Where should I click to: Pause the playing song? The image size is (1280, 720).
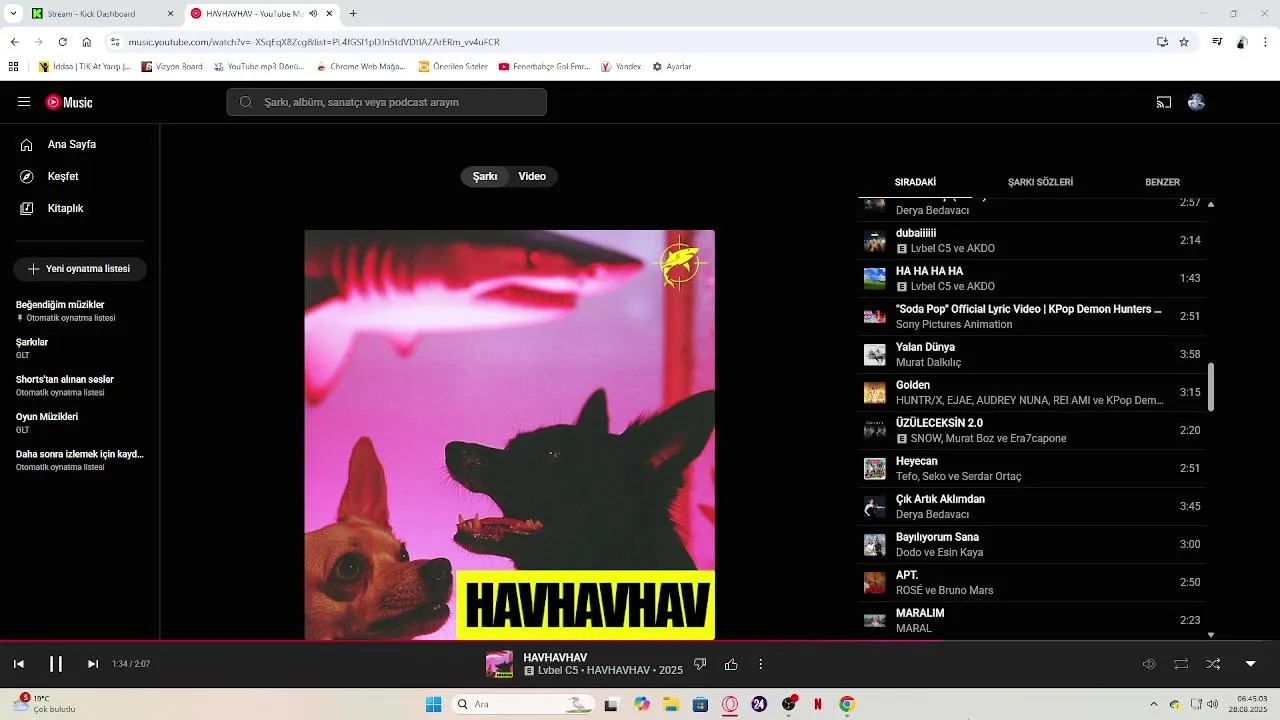[x=56, y=664]
